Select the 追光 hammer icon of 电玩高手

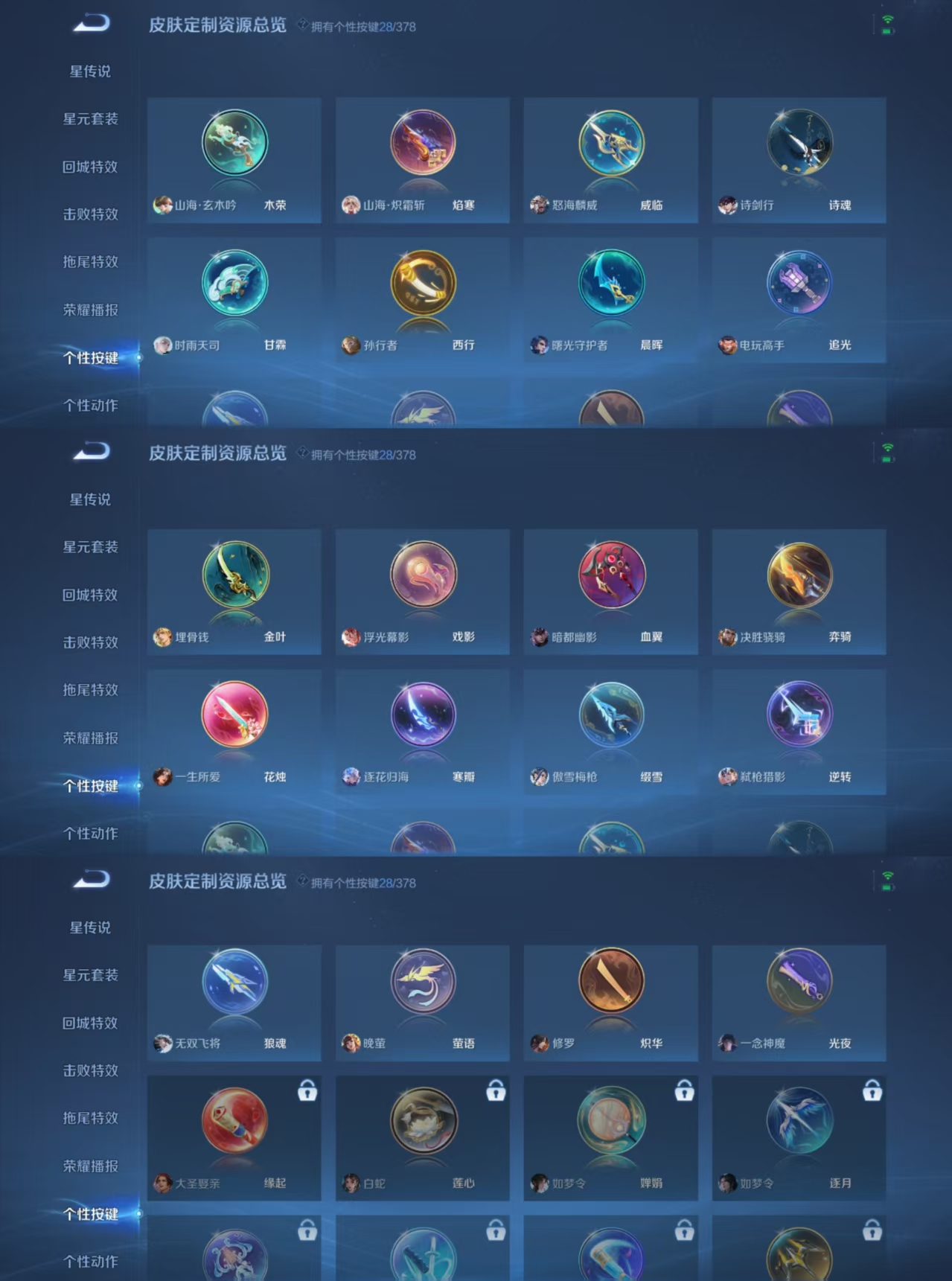[799, 283]
